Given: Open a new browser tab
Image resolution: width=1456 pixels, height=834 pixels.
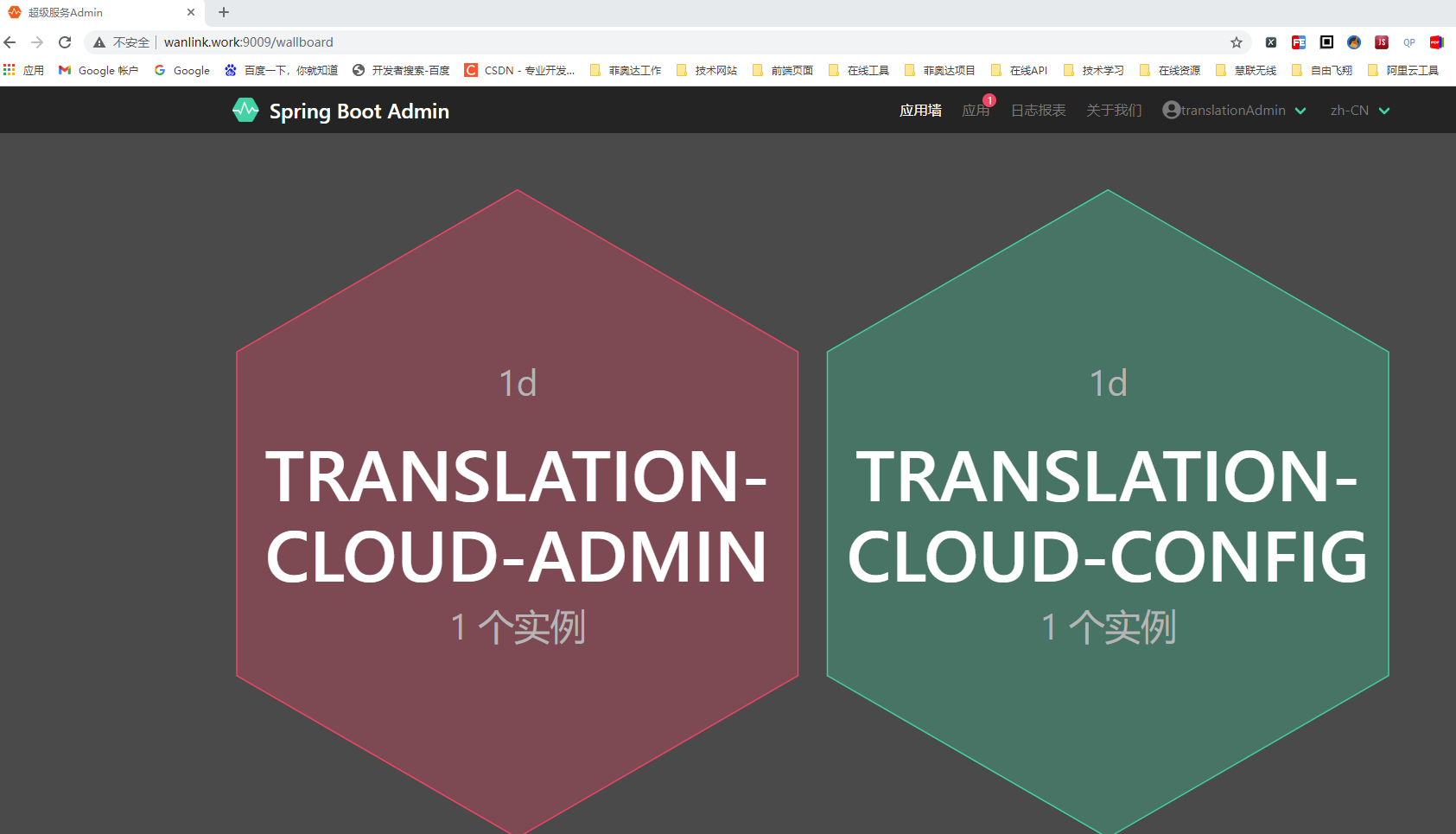Looking at the screenshot, I should pyautogui.click(x=224, y=12).
